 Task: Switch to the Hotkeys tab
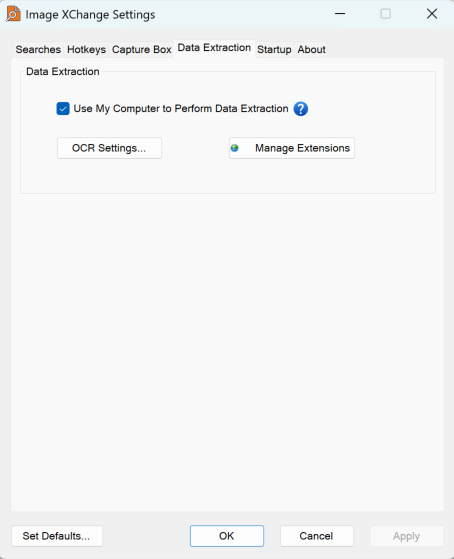coord(86,49)
